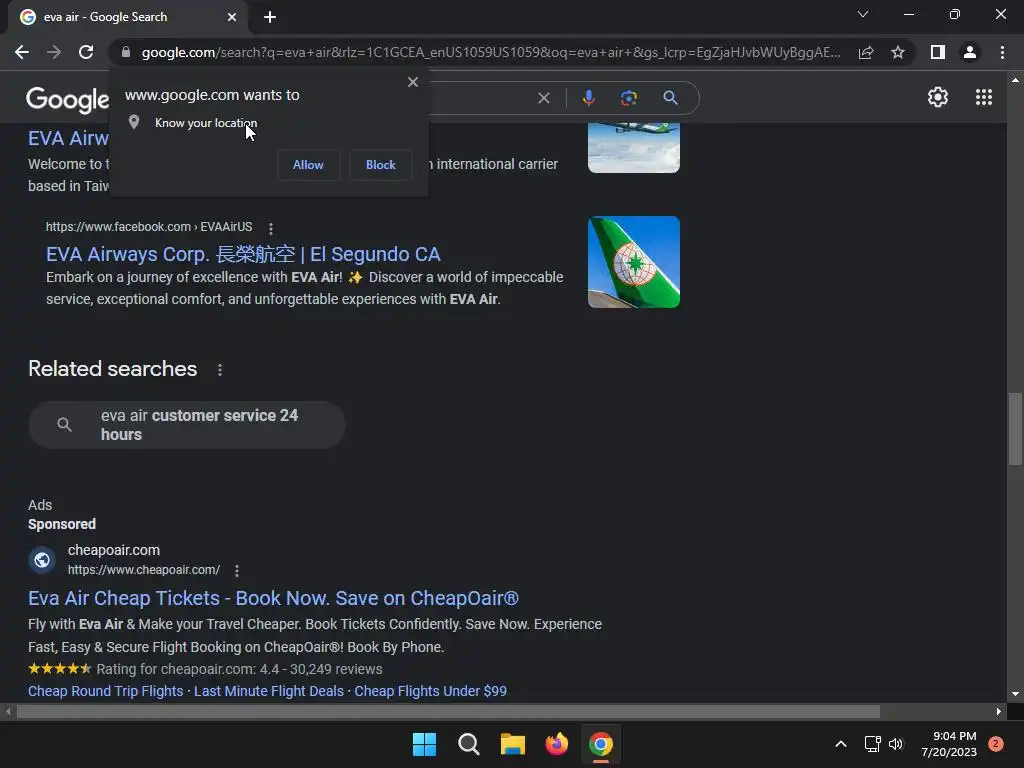Allow Google to know your location
Screen dimensions: 1024x768
point(308,165)
